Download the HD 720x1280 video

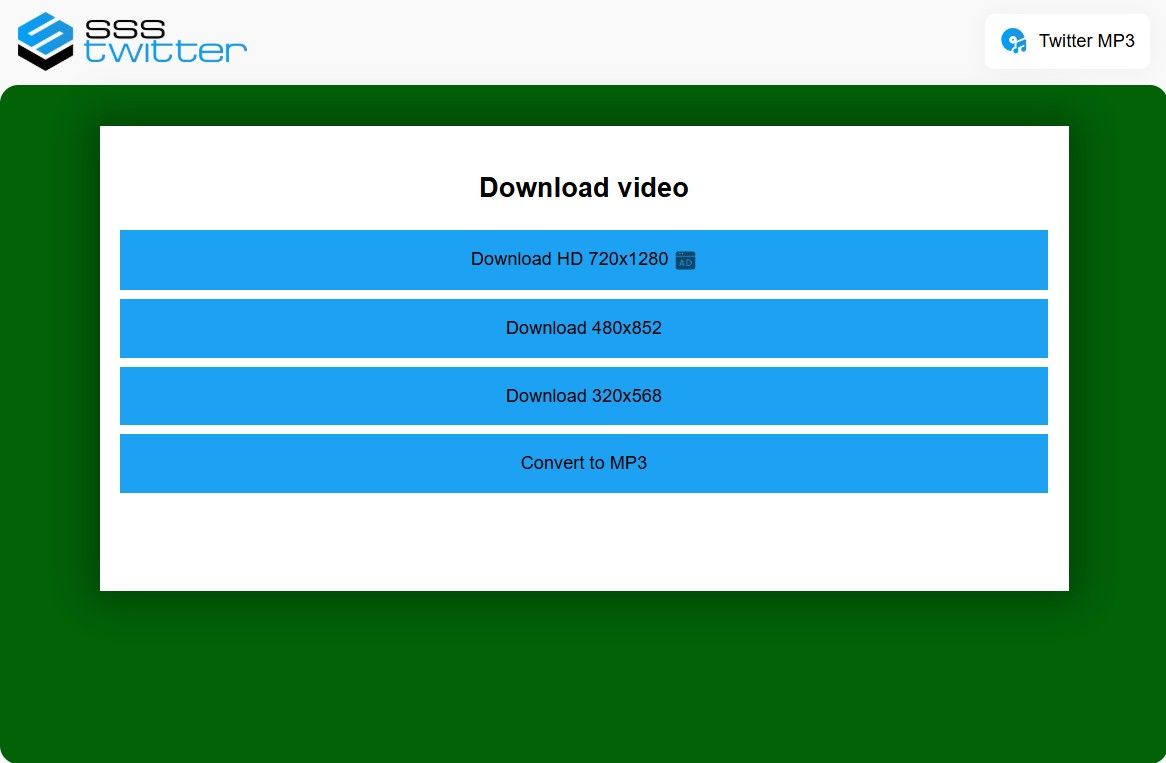pyautogui.click(x=583, y=260)
